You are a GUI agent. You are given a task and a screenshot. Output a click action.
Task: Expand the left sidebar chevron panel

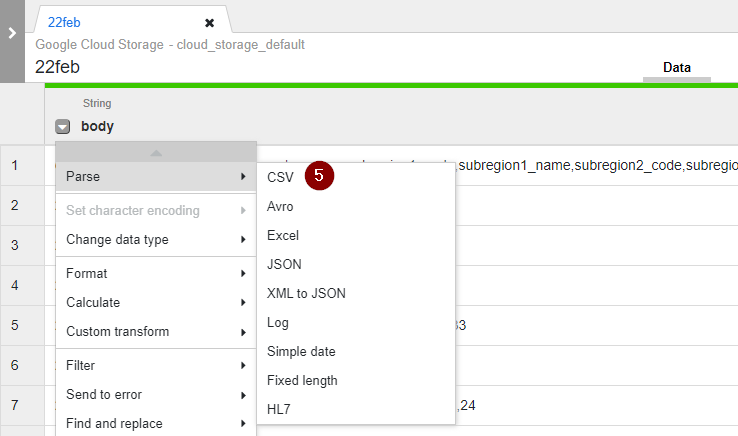(11, 33)
